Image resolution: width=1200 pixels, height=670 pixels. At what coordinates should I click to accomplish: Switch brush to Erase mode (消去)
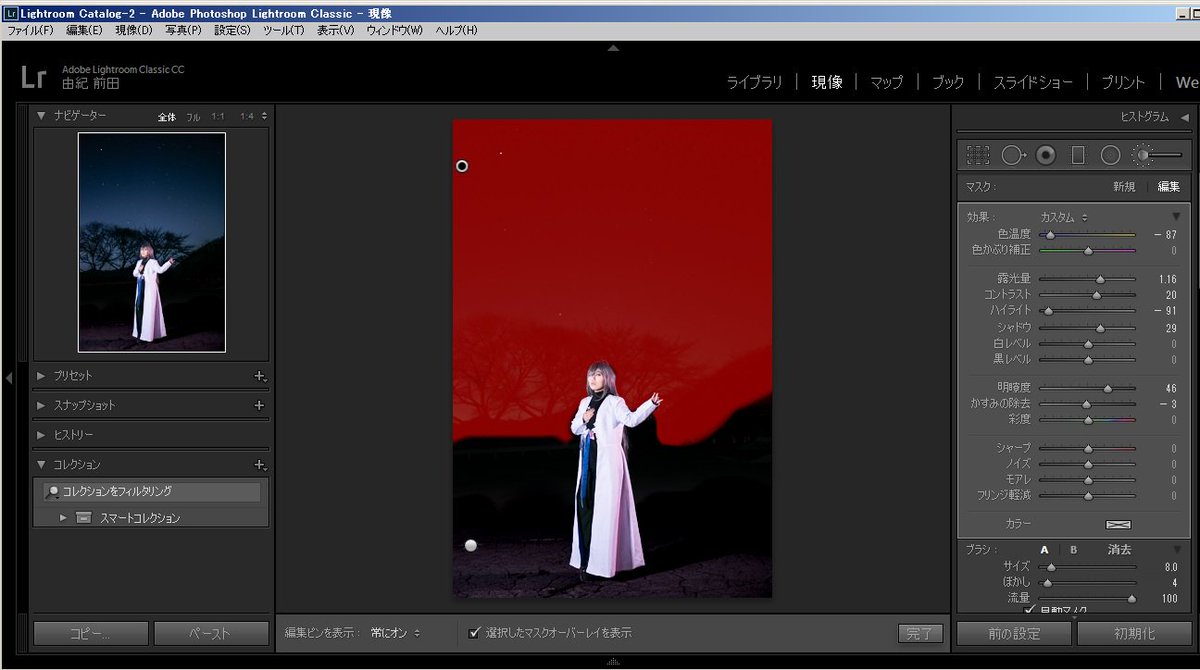(x=1120, y=550)
